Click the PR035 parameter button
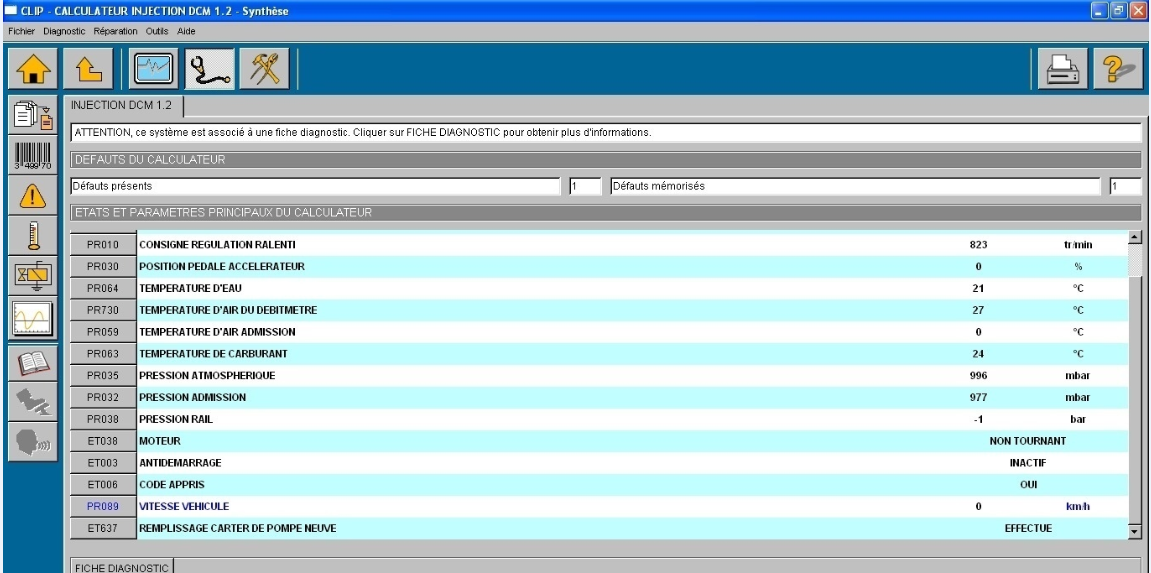The width and height of the screenshot is (1151, 573). point(103,376)
